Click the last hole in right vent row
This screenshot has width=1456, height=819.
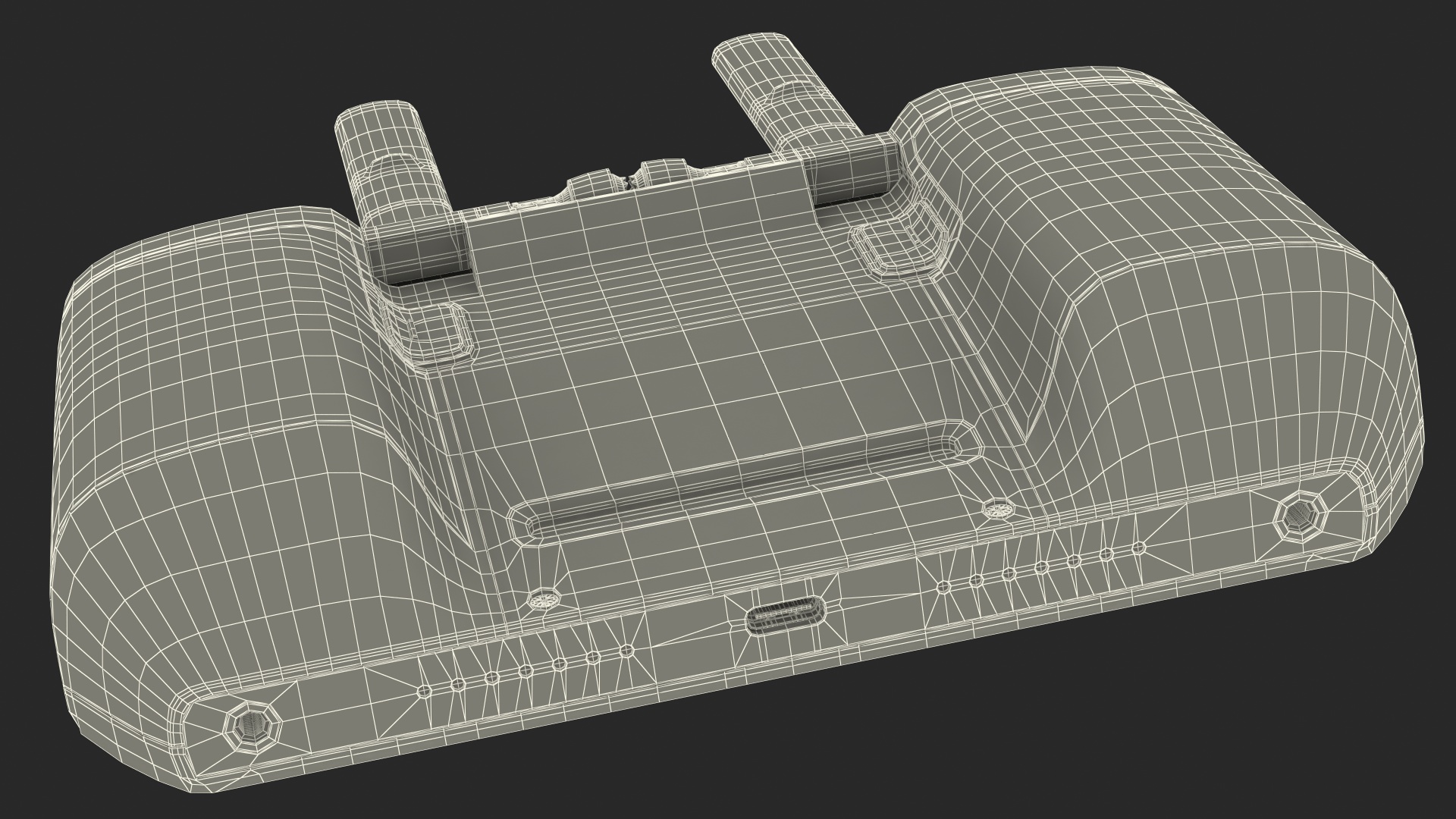(1137, 548)
